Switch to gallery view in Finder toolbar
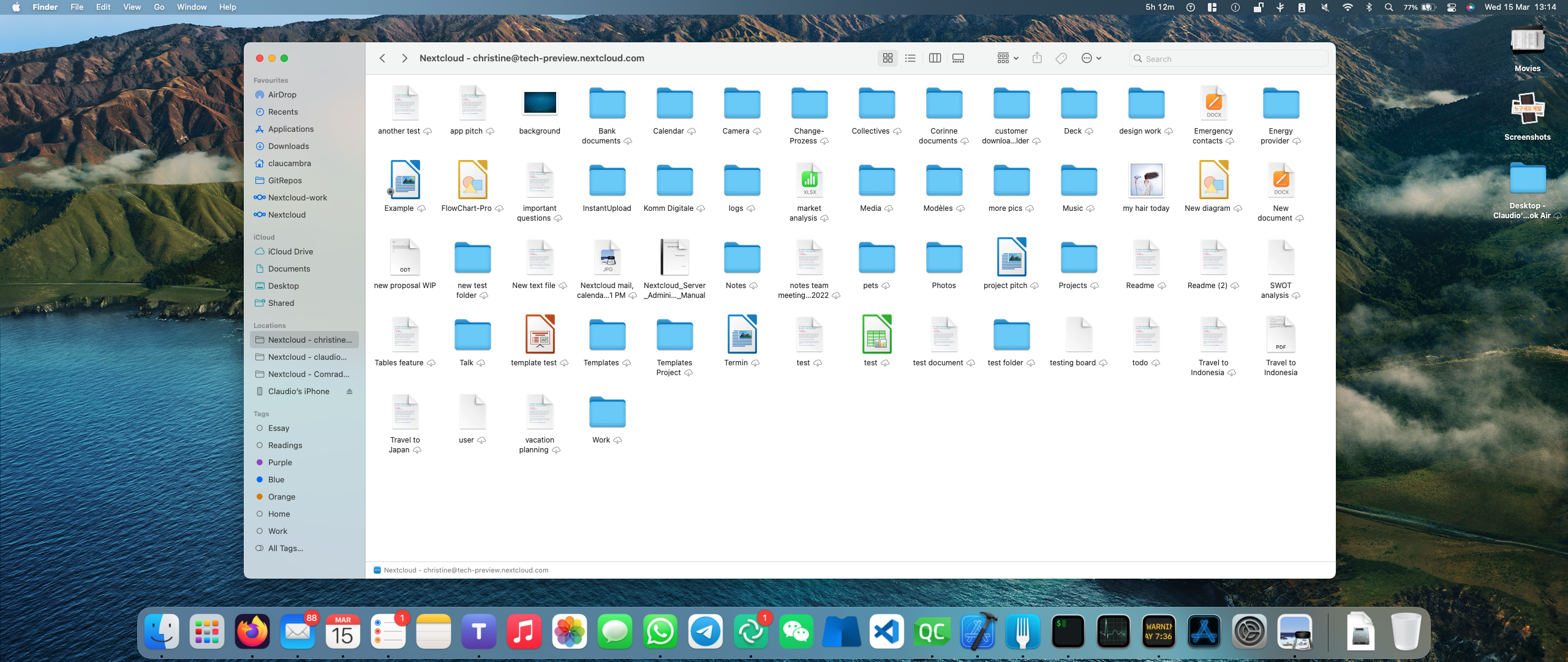This screenshot has width=1568, height=662. [x=959, y=58]
